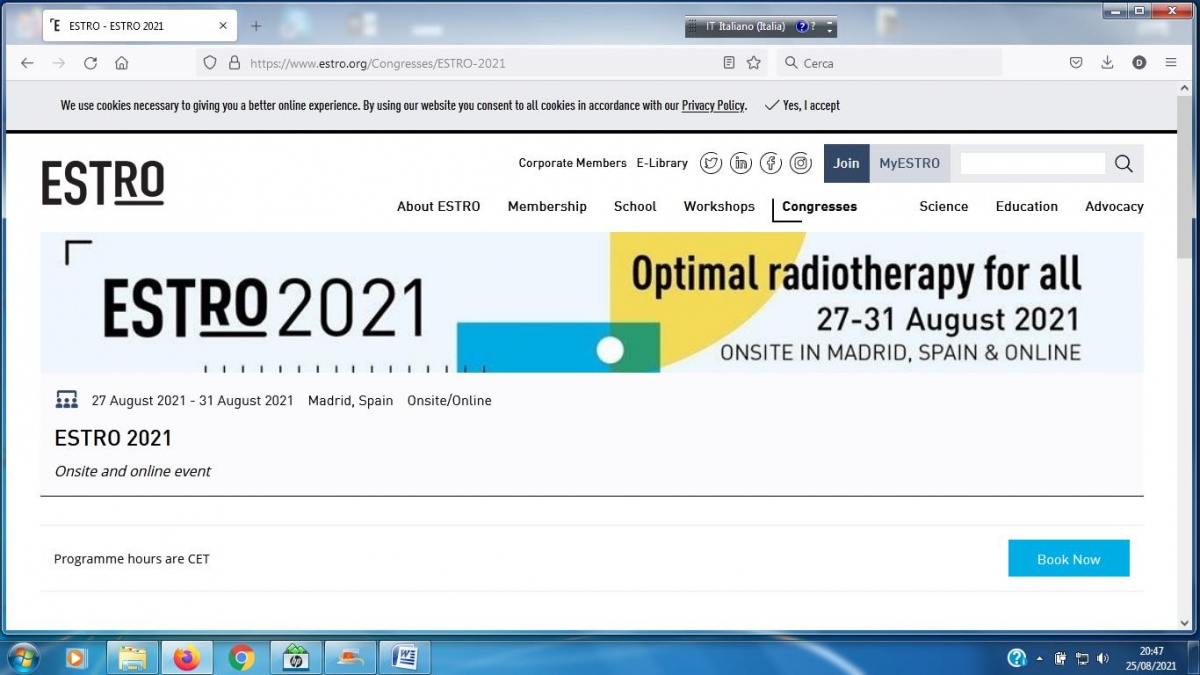Click the site search magnifier icon
The height and width of the screenshot is (675, 1200).
point(1124,164)
